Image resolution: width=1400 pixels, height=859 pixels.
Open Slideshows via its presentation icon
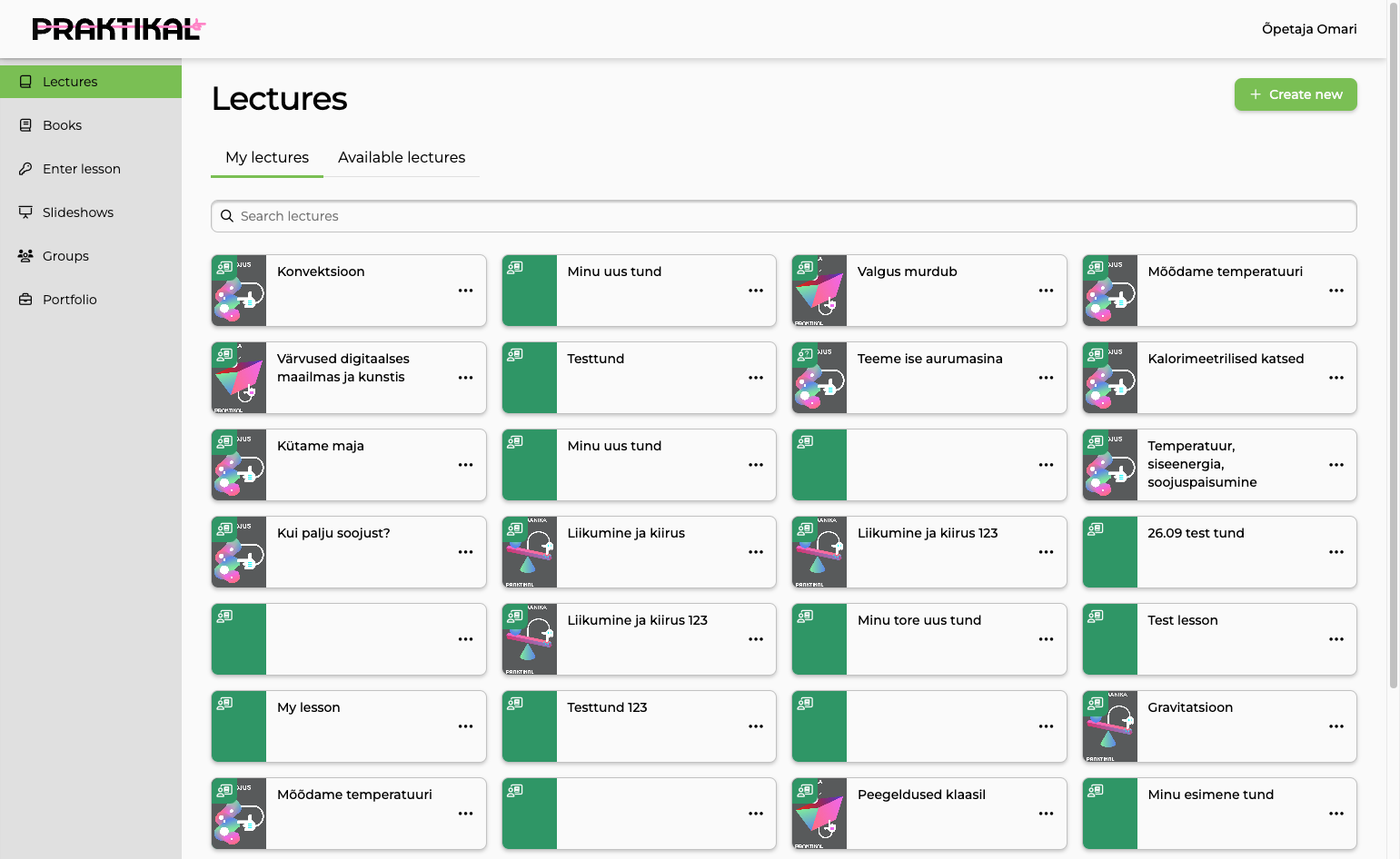pos(25,212)
